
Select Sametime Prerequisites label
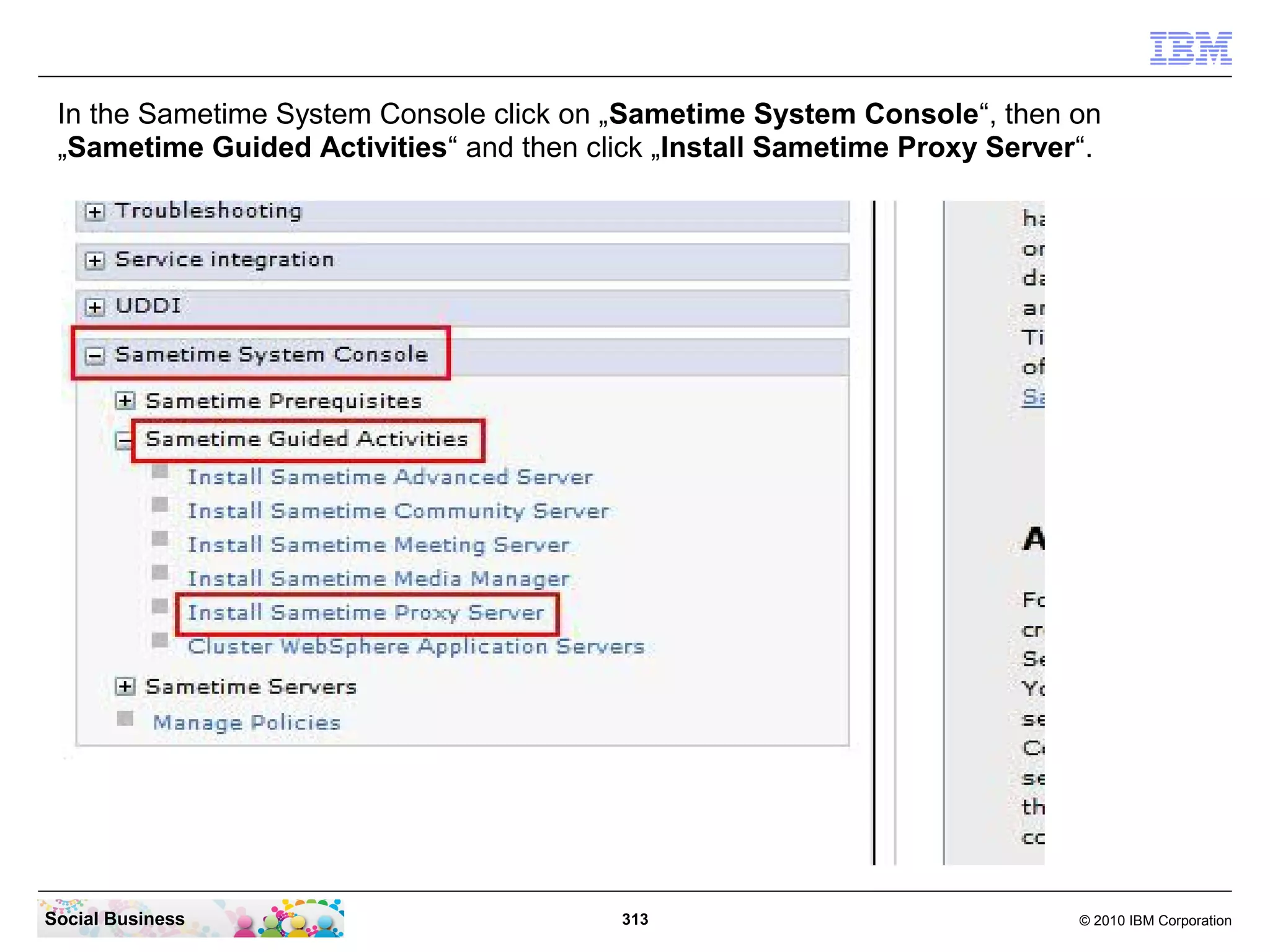coord(283,401)
